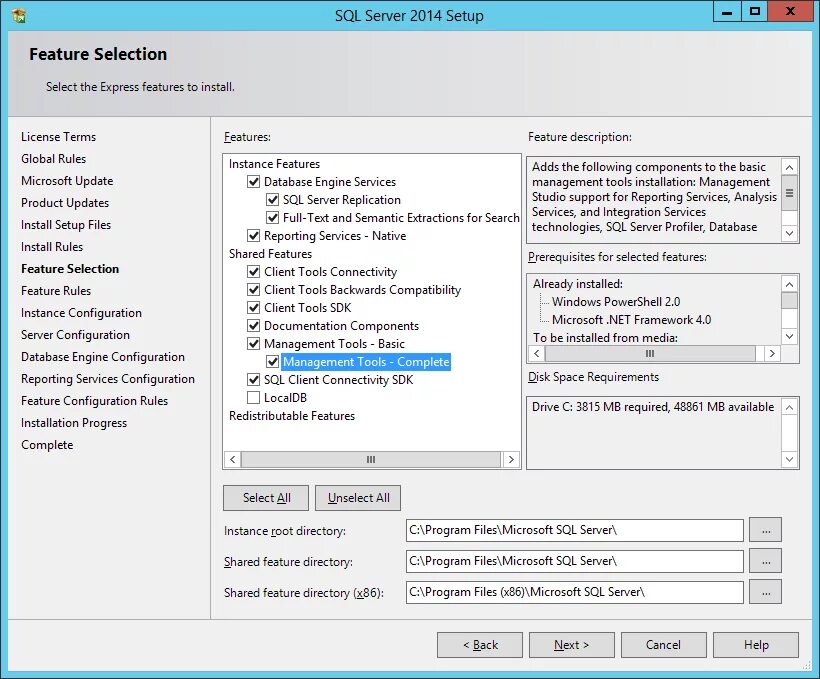Click the SQL Server Setup title bar icon

(x=19, y=15)
